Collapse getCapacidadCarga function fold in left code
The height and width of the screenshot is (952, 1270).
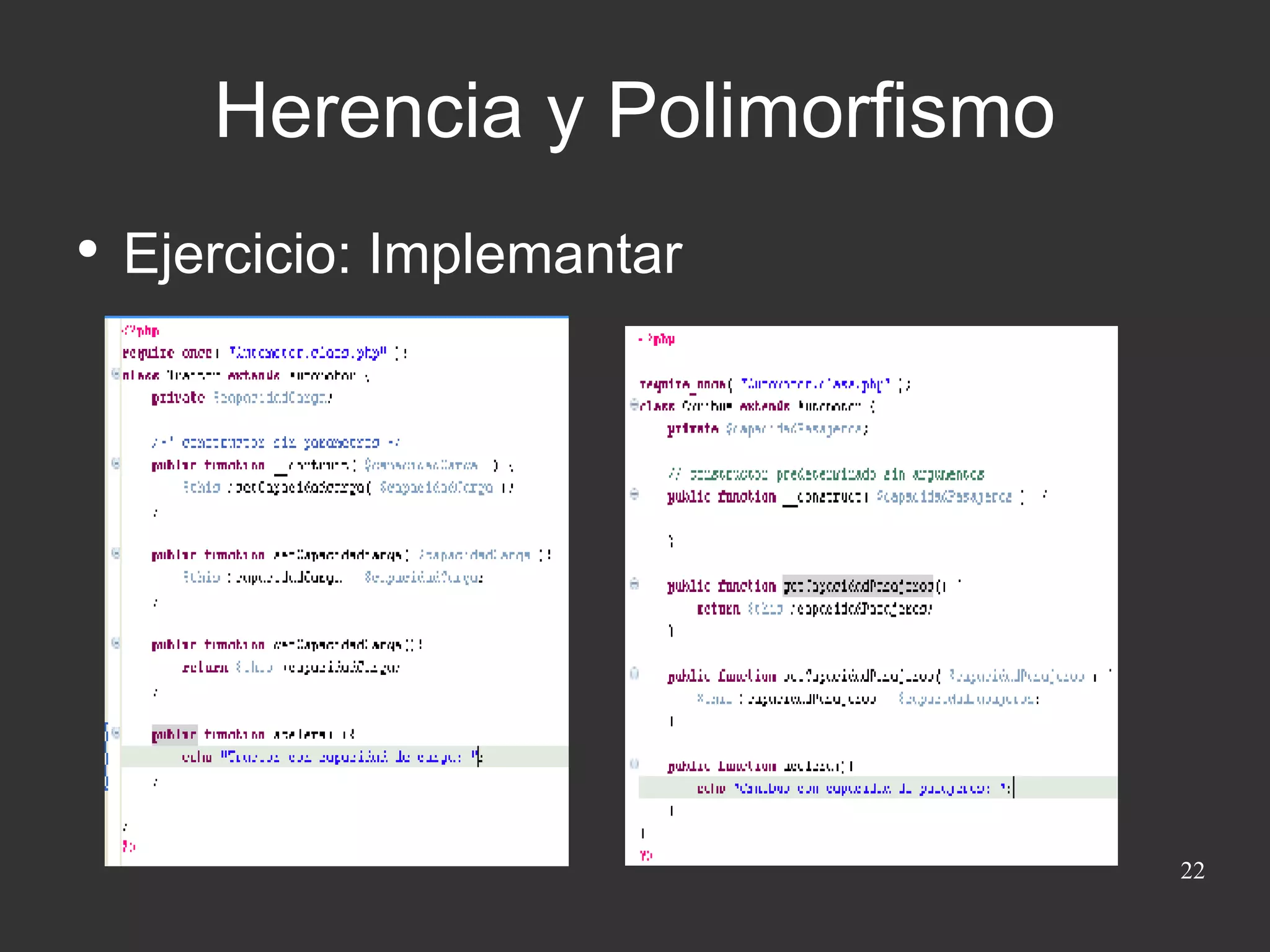tap(115, 643)
